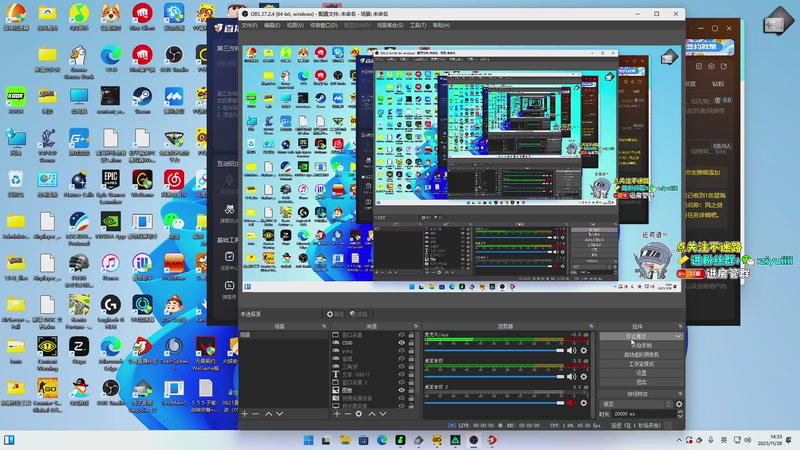800x450 pixels.
Task: Adjust the mic/Aux volume slider
Action: click(494, 351)
